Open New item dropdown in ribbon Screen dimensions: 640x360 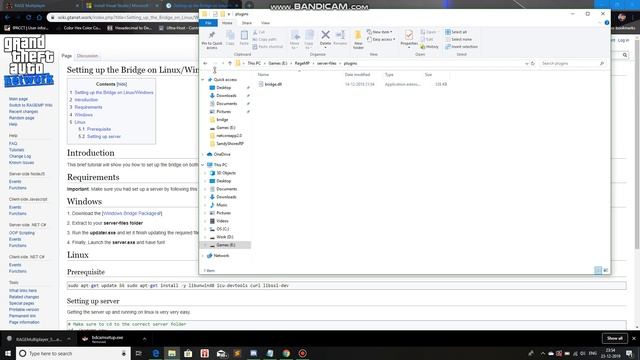380,32
